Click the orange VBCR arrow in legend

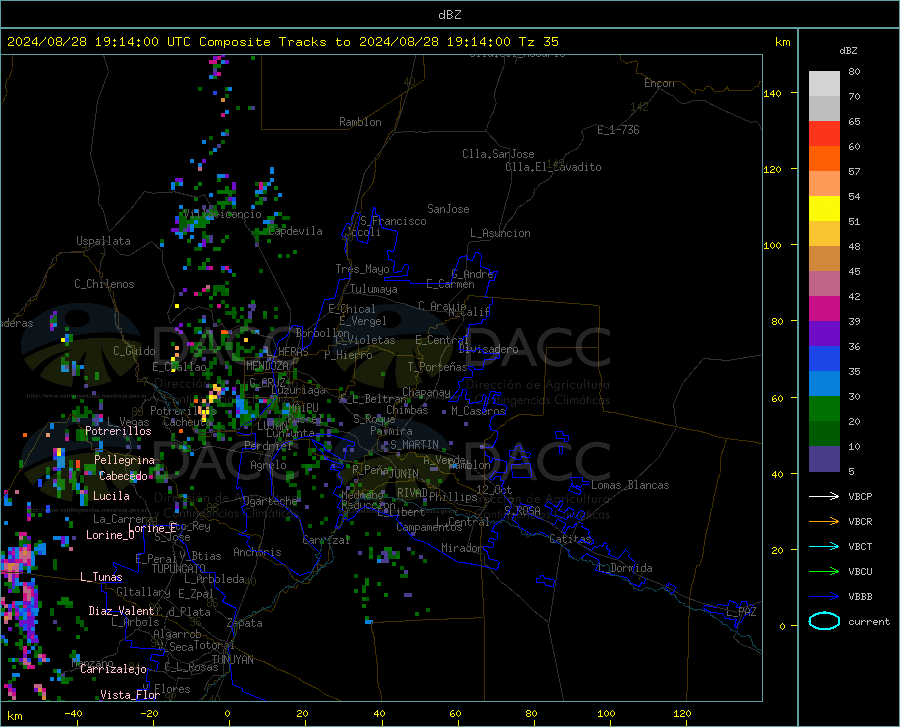coord(824,522)
